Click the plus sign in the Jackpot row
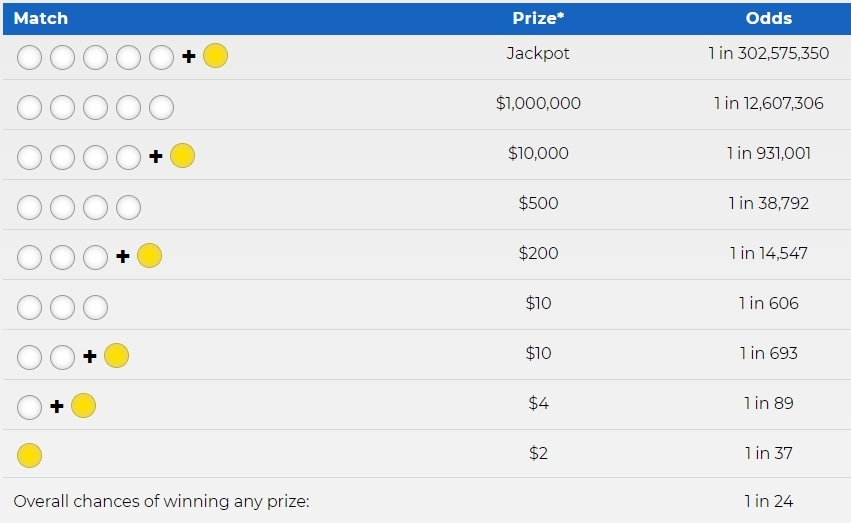The height and width of the screenshot is (523, 851). [188, 56]
